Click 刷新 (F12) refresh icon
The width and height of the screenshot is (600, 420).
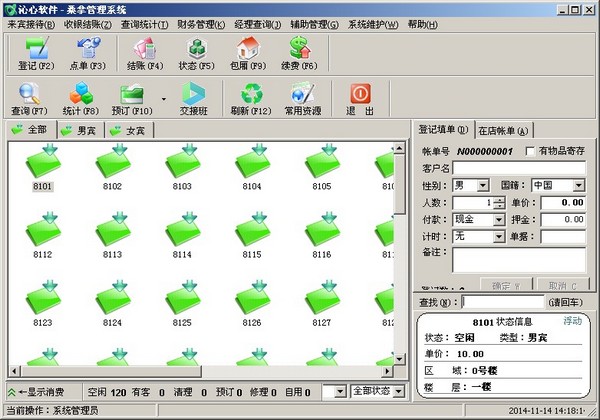[251, 98]
